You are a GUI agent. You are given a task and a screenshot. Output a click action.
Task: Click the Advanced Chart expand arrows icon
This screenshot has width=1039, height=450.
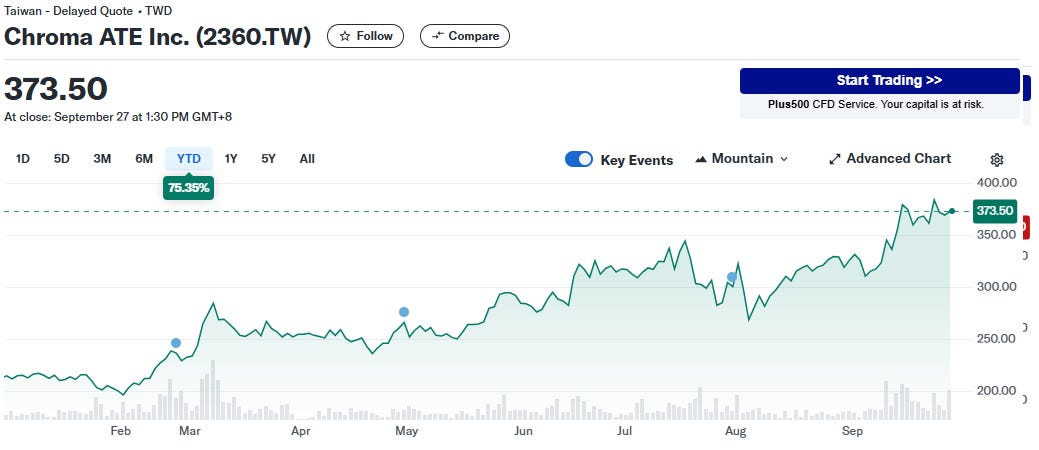[x=835, y=159]
